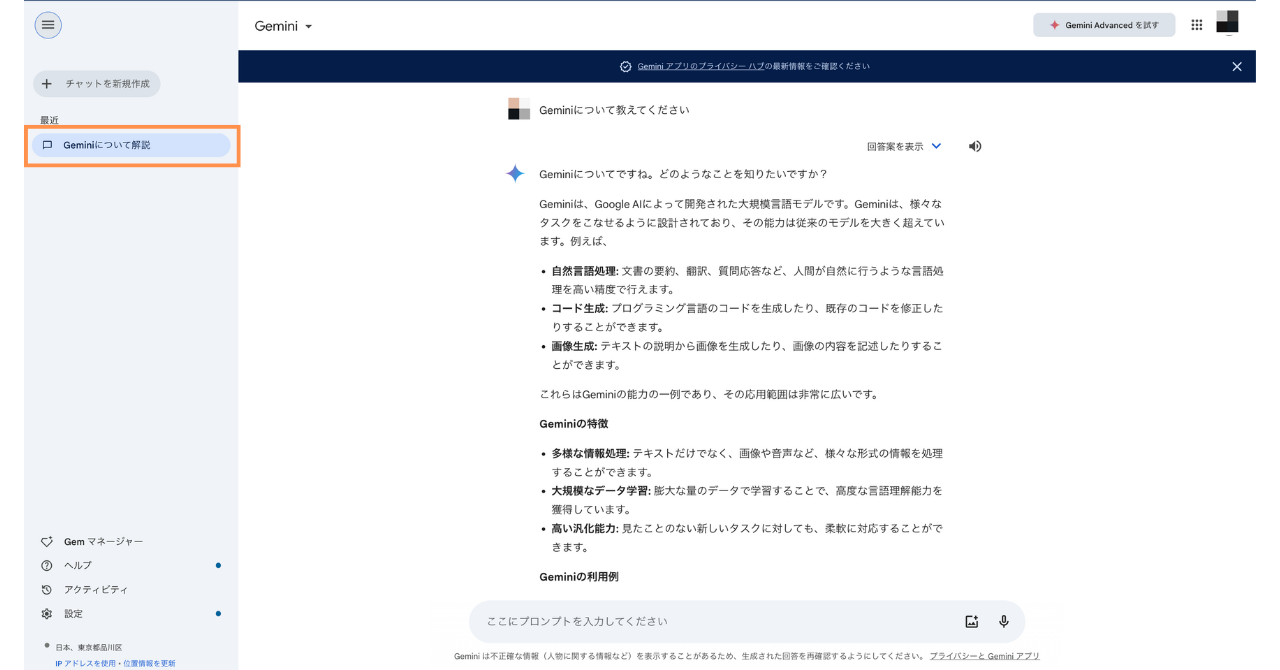Image resolution: width=1280 pixels, height=670 pixels.
Task: Click 位置情報を更新 location link
Action: point(149,663)
